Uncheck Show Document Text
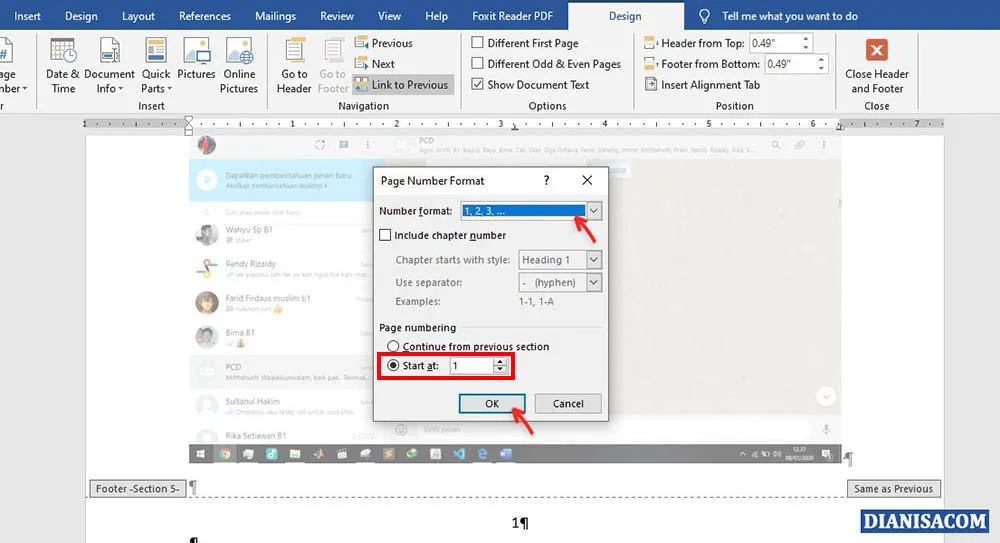Screen dimensions: 1000x543 pos(479,85)
